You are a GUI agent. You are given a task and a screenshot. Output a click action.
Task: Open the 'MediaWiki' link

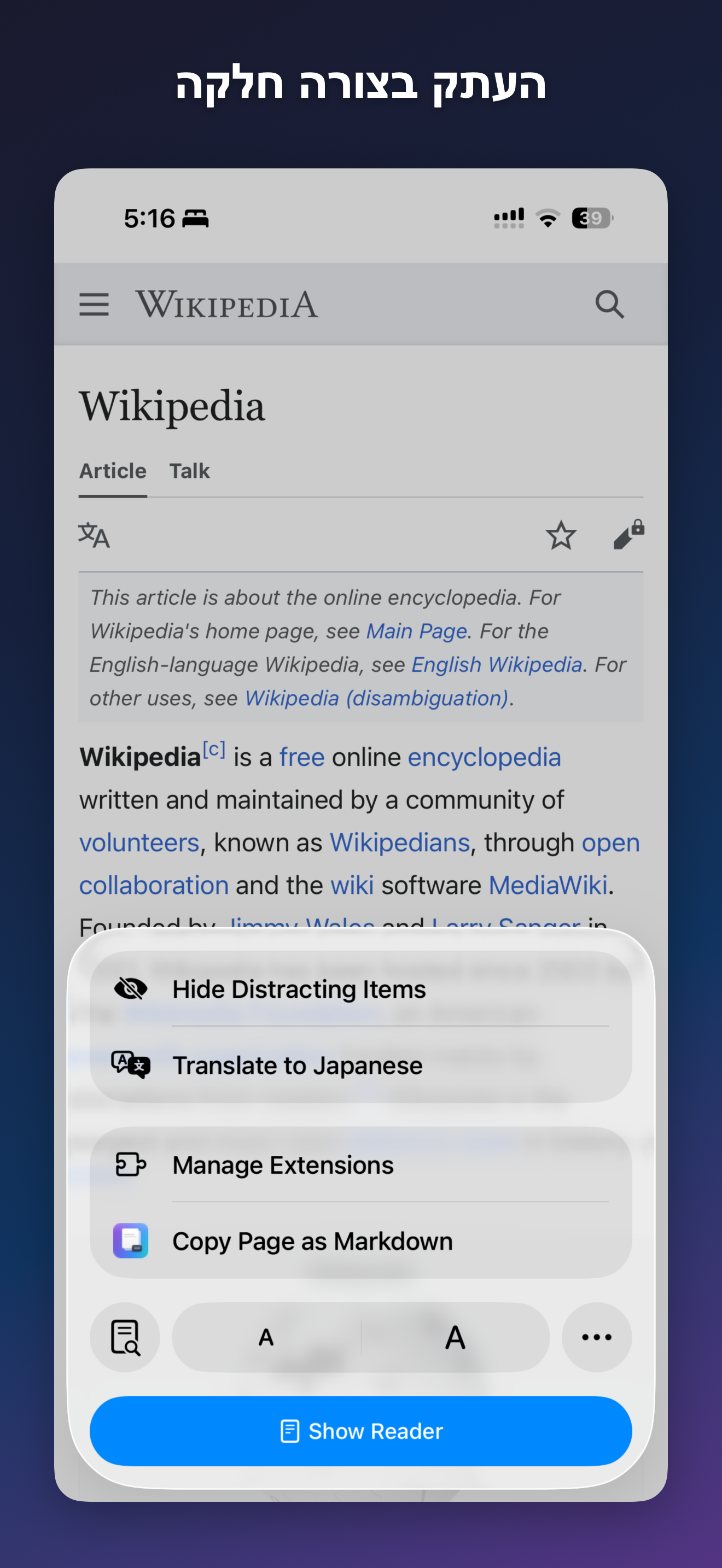click(548, 885)
